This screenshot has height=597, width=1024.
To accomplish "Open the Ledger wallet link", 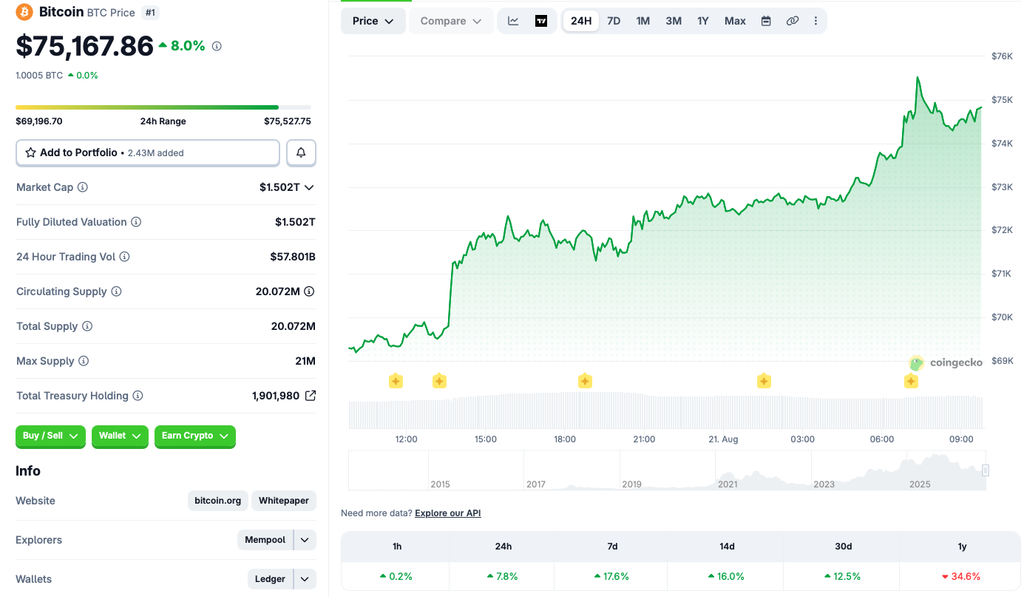I will point(270,579).
